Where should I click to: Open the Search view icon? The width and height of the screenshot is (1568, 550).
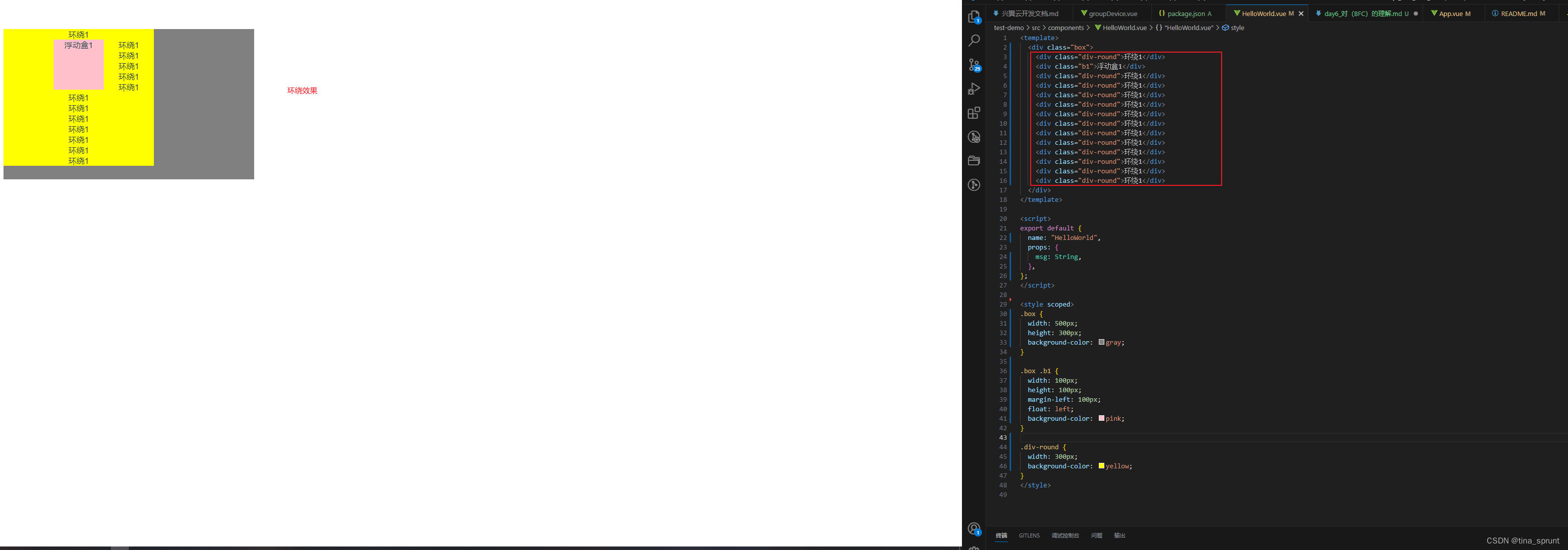pyautogui.click(x=974, y=41)
